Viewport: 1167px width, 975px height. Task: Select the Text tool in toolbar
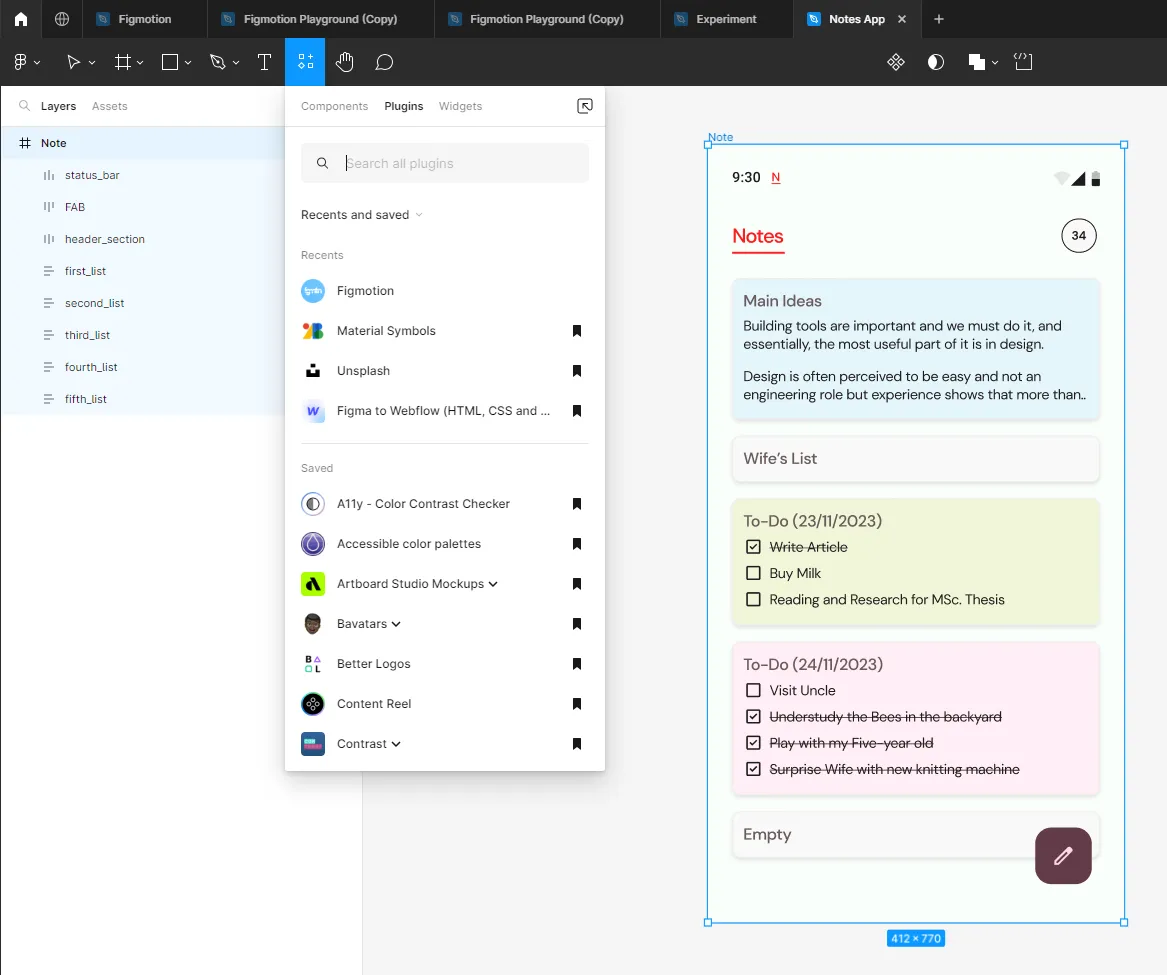(x=264, y=62)
